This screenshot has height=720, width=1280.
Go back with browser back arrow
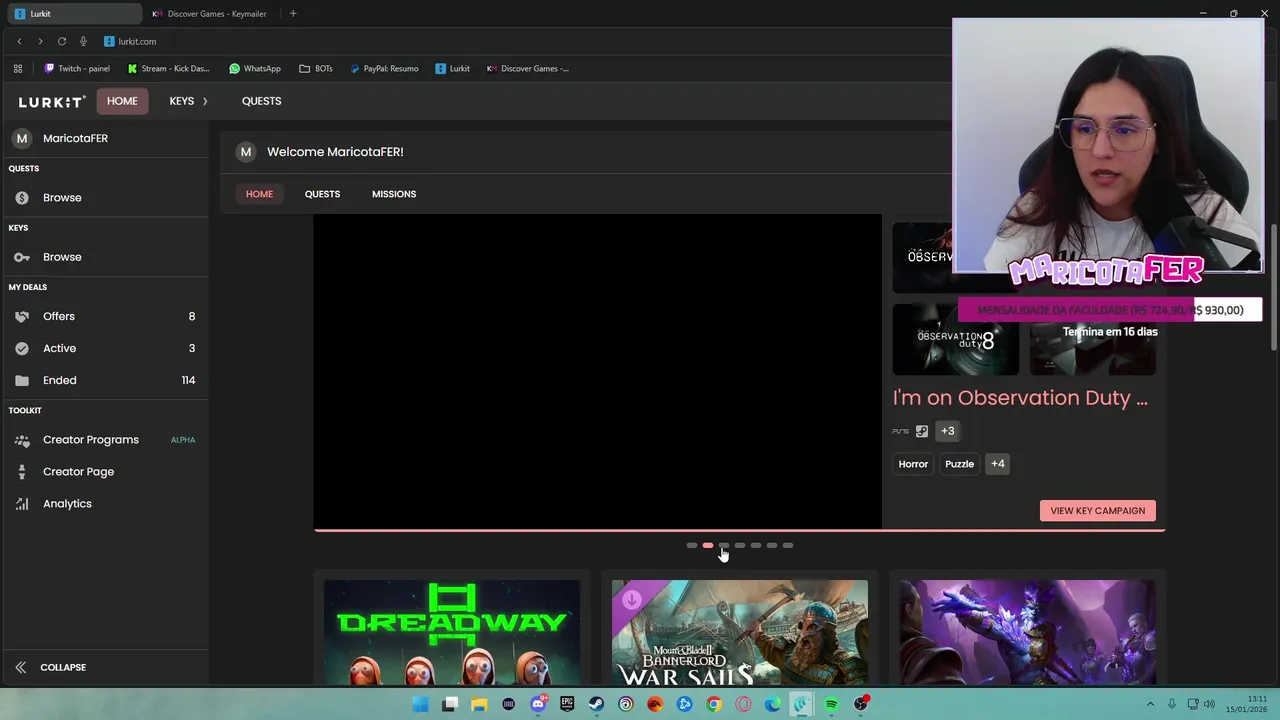click(19, 41)
